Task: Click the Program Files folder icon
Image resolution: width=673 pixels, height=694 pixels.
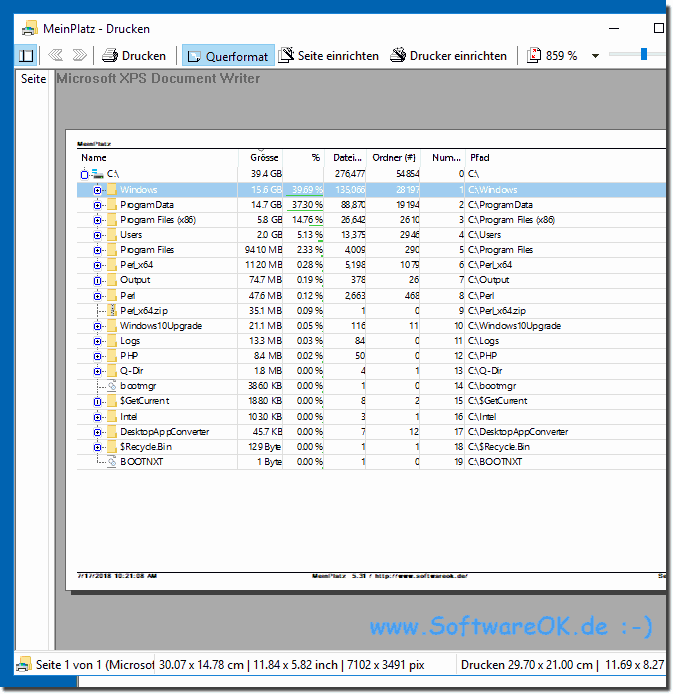Action: tap(112, 250)
